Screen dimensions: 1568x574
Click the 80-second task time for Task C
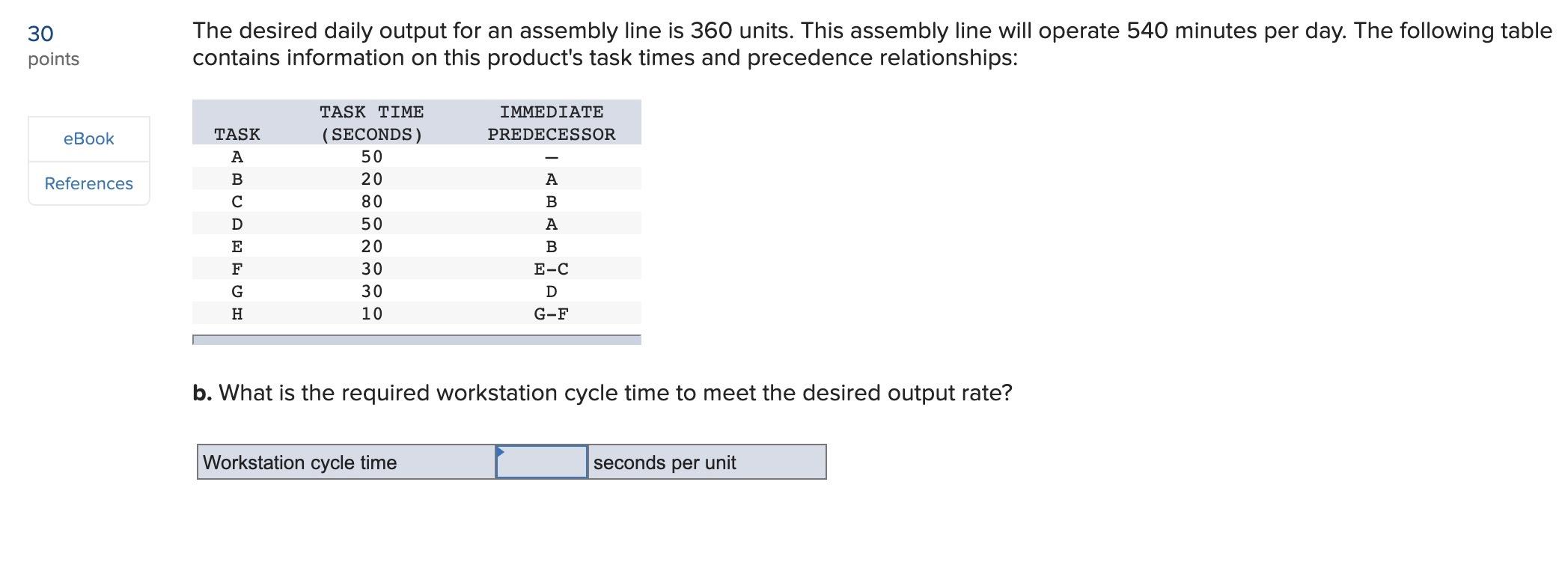coord(371,201)
